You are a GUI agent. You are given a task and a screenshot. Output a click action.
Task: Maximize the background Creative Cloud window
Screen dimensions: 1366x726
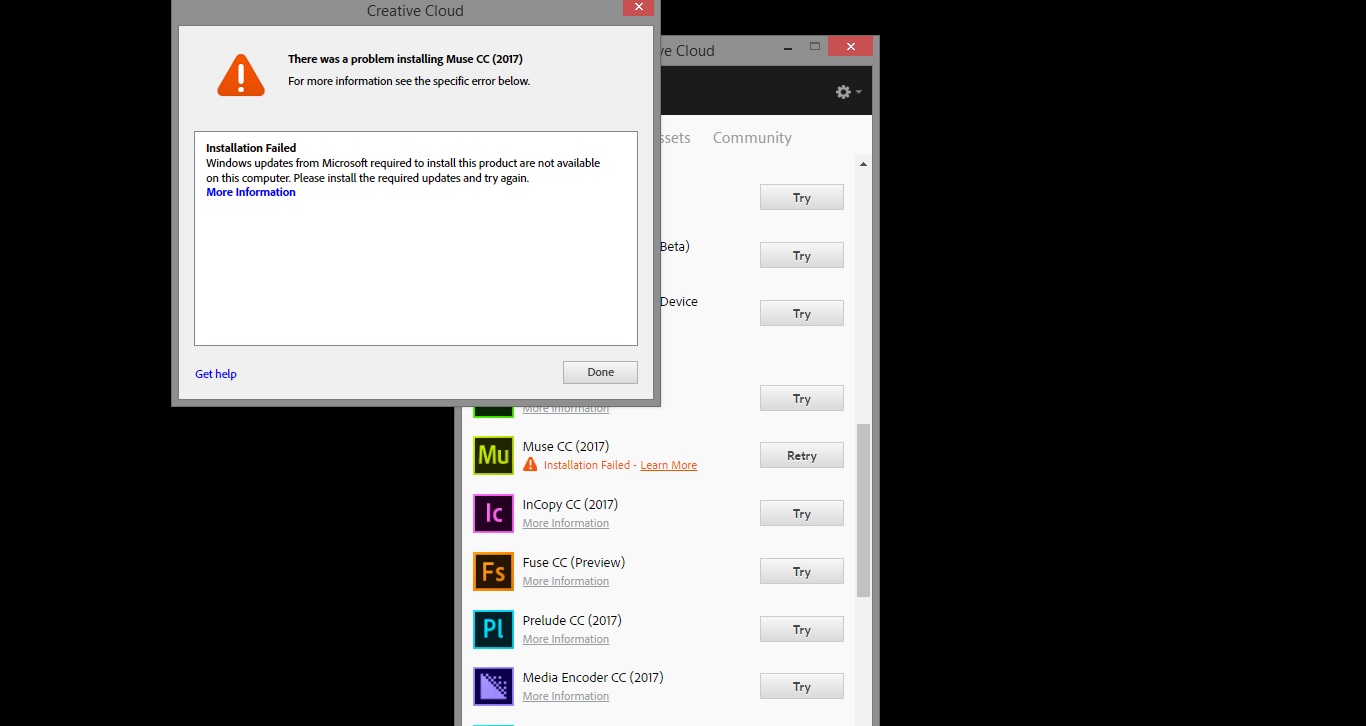(815, 47)
